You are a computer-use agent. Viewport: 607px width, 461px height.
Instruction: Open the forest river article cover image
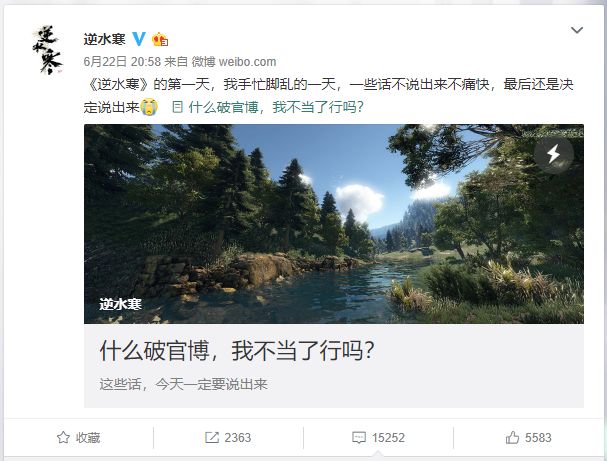point(334,224)
